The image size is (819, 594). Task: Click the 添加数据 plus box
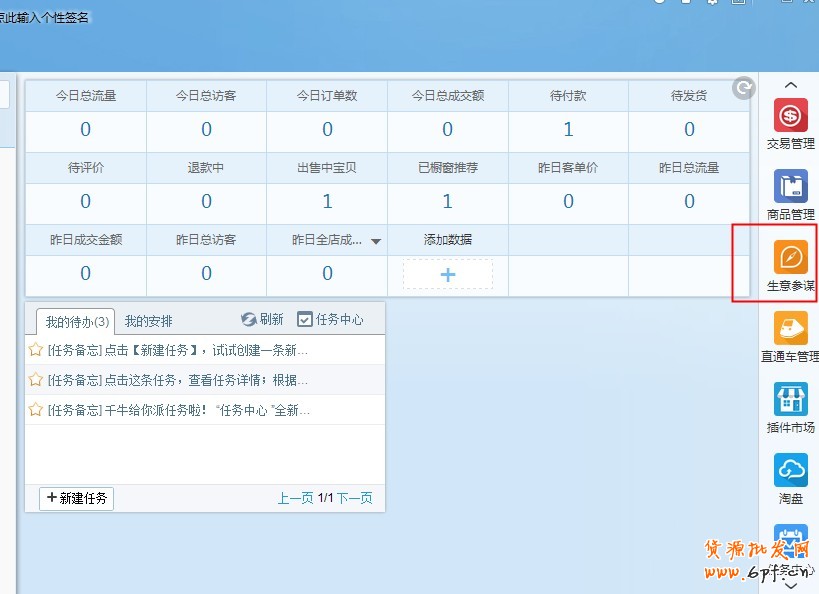coord(447,274)
